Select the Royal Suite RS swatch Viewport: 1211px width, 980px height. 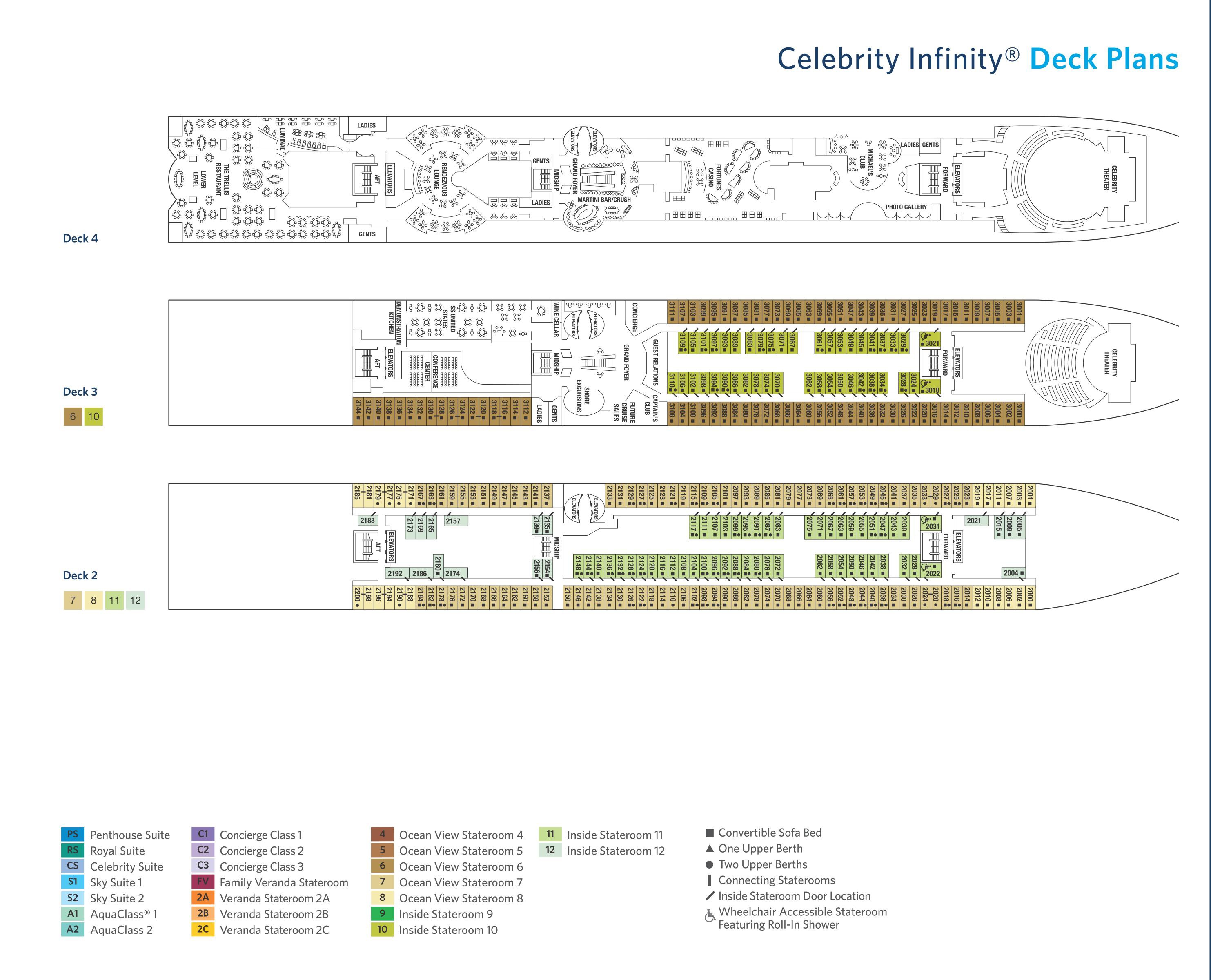click(73, 850)
